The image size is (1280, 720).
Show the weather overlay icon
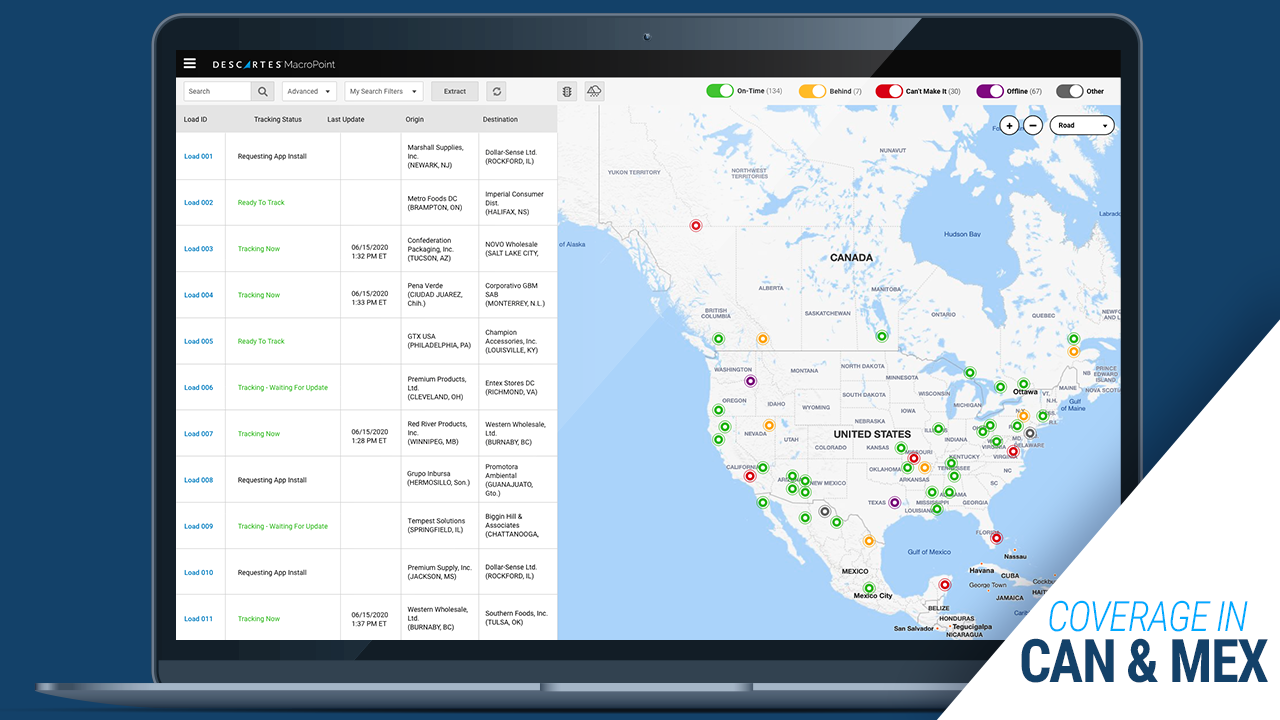pos(594,90)
